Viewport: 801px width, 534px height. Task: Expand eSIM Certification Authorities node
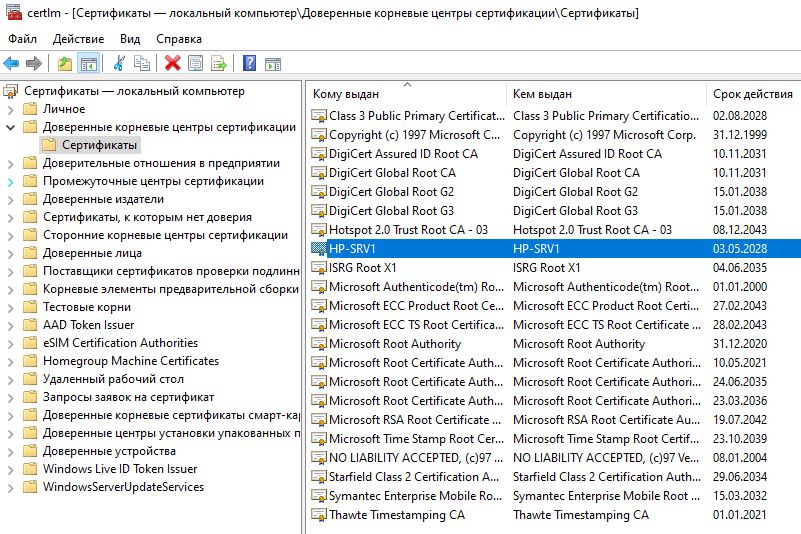tap(11, 343)
